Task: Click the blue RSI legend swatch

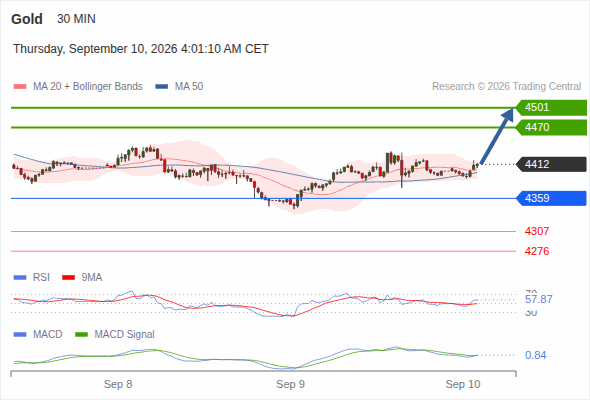Action: pos(20,278)
